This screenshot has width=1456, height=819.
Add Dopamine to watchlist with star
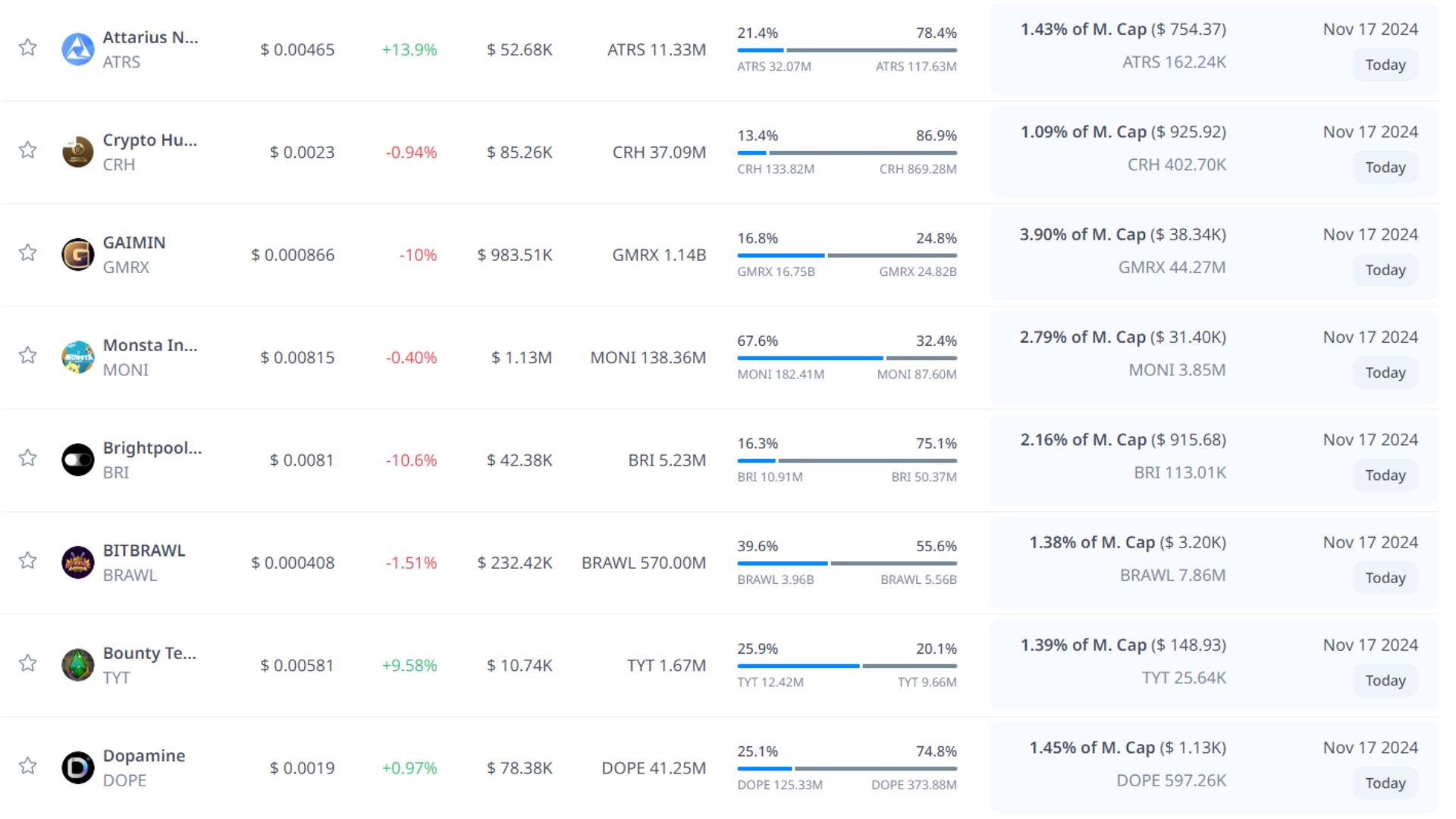tap(28, 766)
